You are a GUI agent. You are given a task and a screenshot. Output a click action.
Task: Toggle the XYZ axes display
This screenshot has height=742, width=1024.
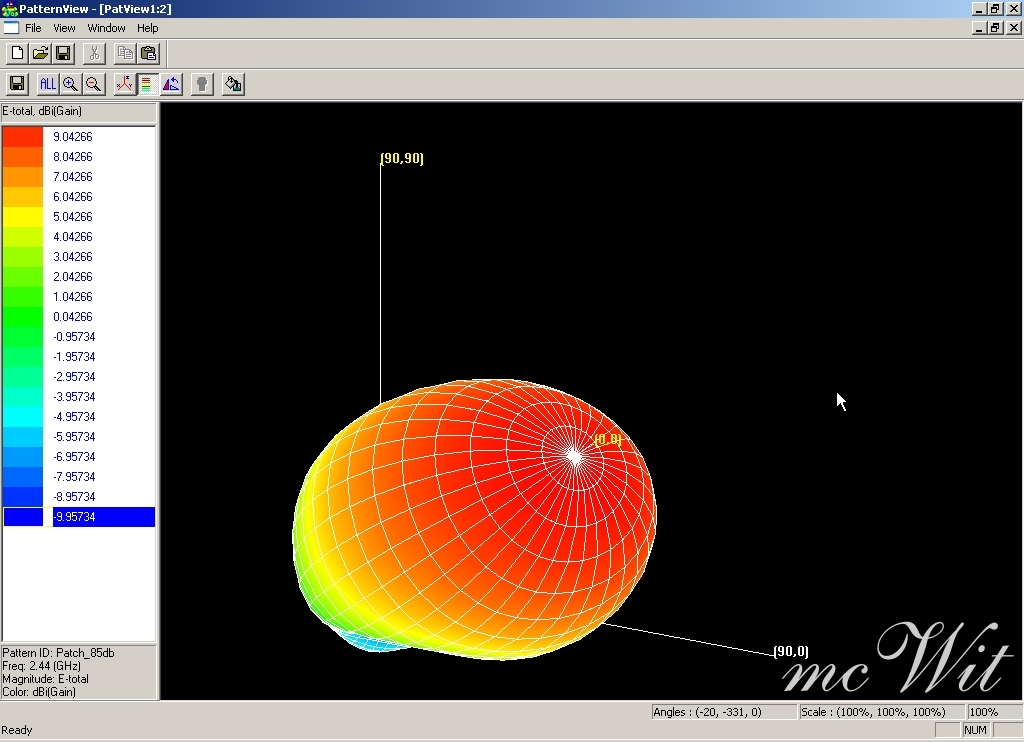pos(124,84)
